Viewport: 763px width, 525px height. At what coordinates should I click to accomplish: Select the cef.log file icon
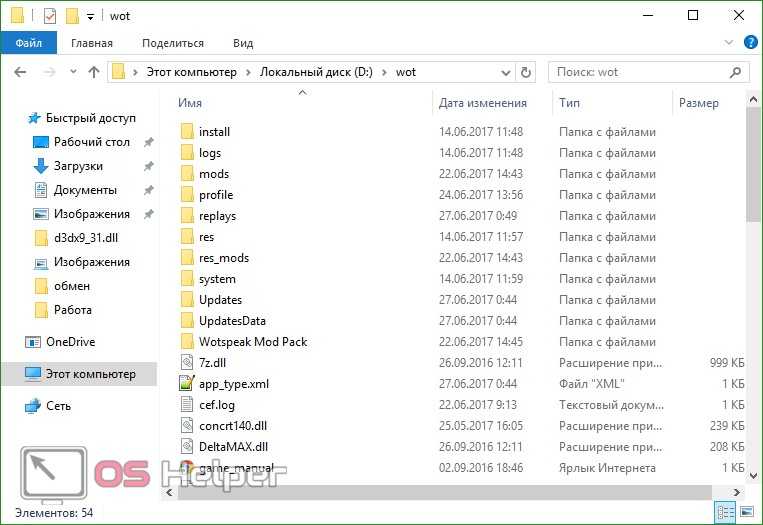pyautogui.click(x=187, y=404)
